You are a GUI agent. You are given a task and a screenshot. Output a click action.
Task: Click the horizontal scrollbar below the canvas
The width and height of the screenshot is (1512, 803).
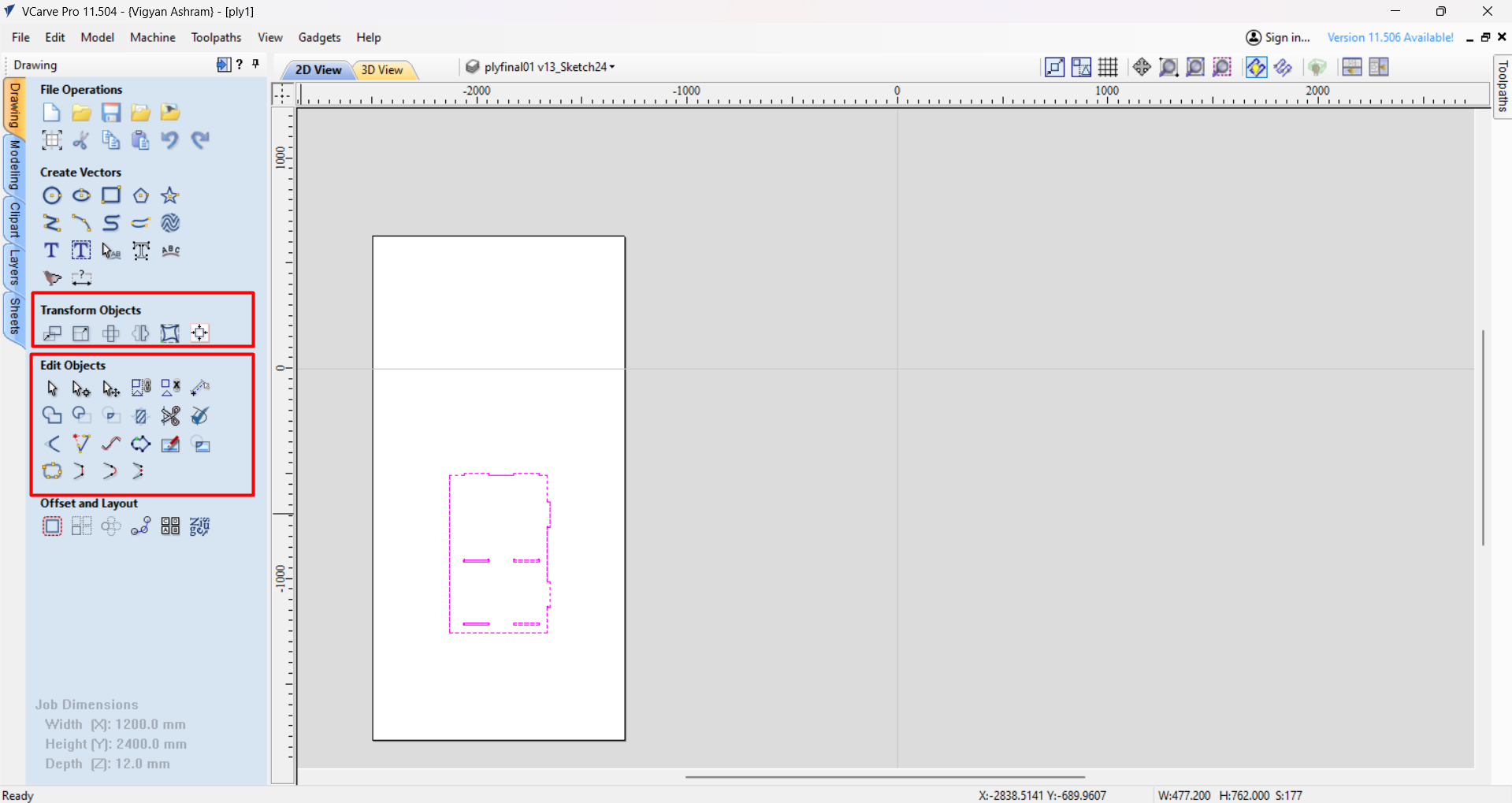pyautogui.click(x=885, y=777)
